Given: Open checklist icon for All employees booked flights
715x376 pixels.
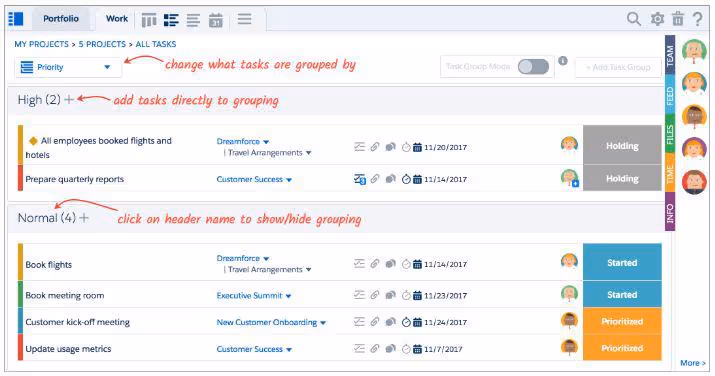Looking at the screenshot, I should (x=359, y=147).
